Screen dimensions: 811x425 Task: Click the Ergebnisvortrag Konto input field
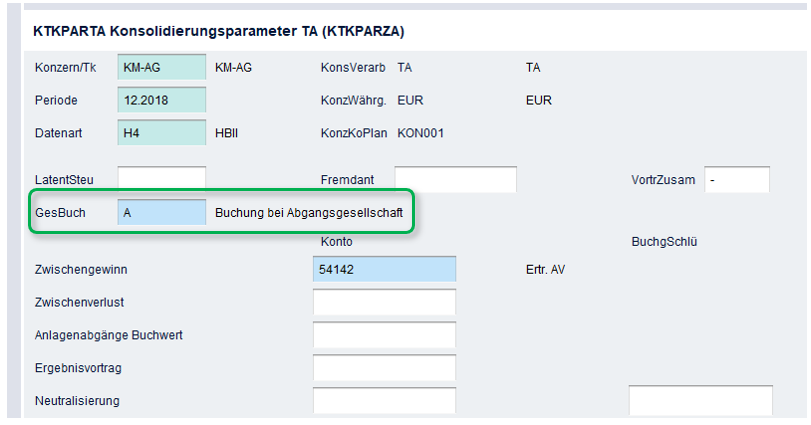click(384, 368)
